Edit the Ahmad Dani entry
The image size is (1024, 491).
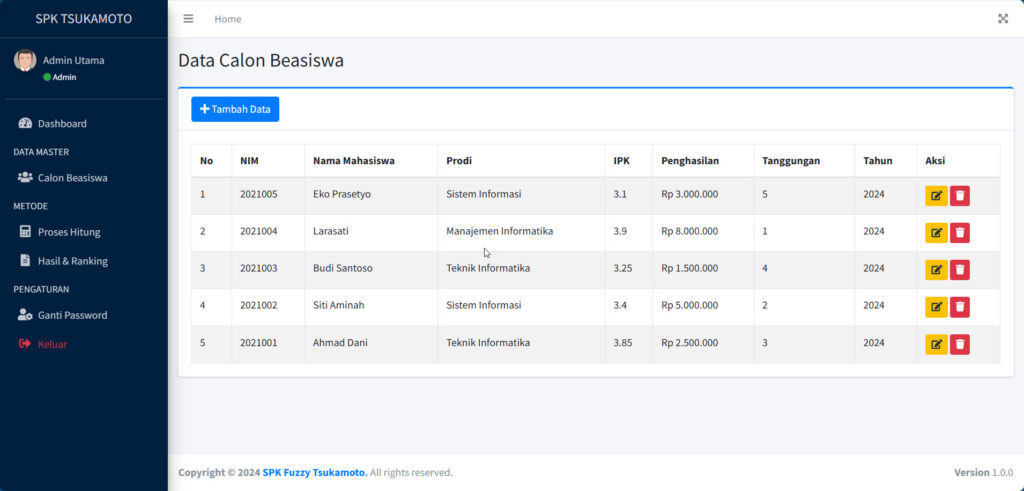(936, 344)
